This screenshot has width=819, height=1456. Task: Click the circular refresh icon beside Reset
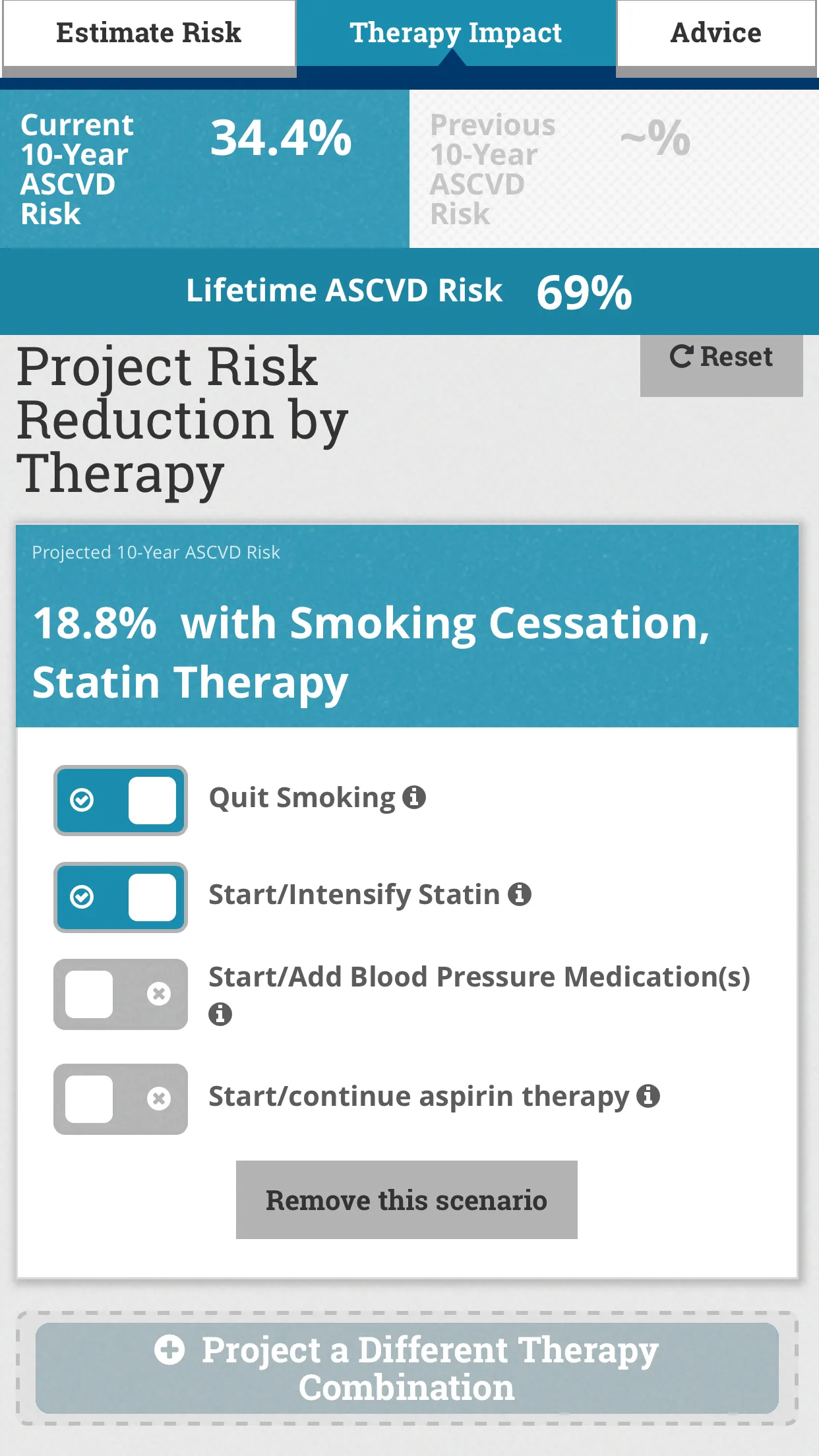(x=681, y=357)
